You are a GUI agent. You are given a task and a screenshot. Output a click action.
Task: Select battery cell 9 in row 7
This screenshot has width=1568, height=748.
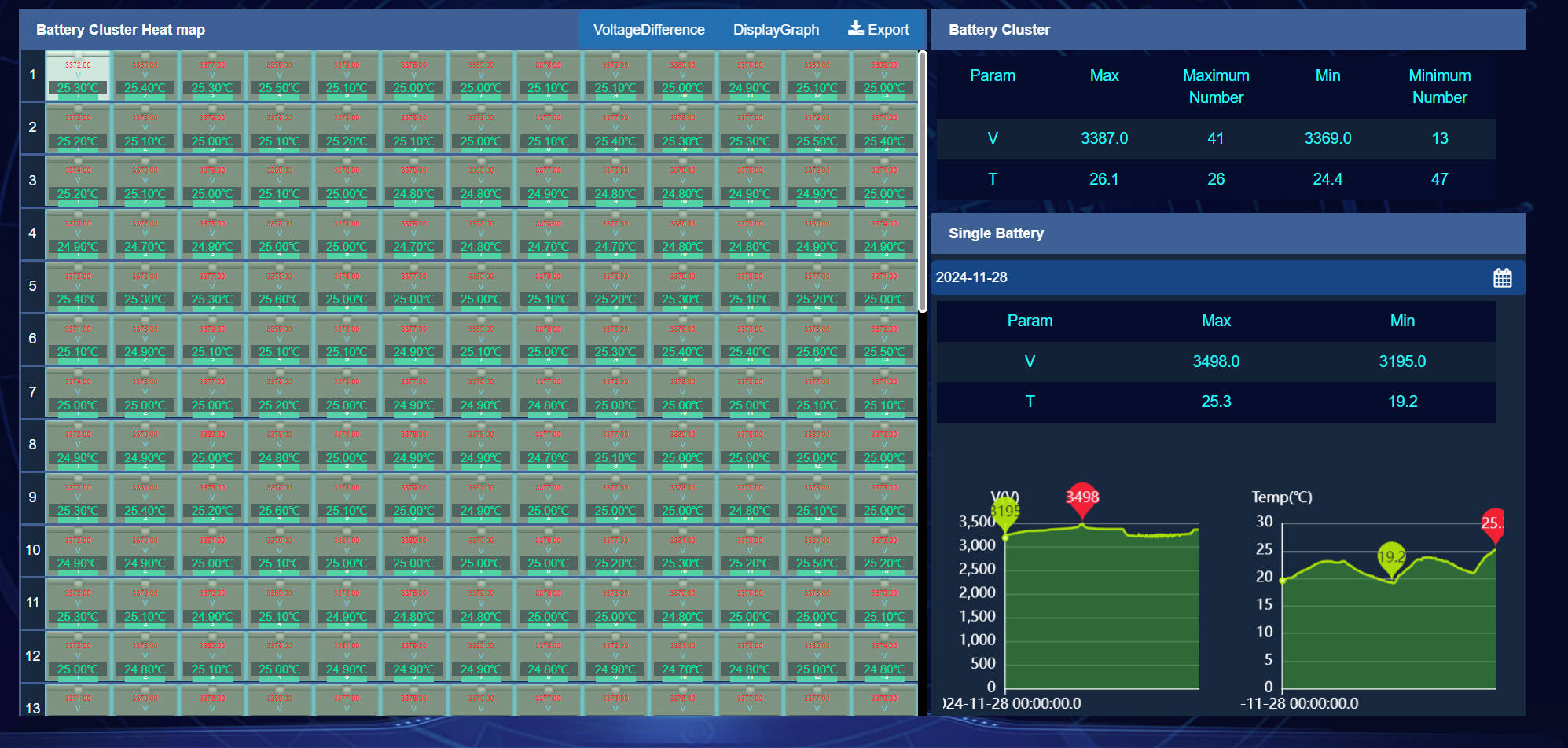pyautogui.click(x=616, y=392)
